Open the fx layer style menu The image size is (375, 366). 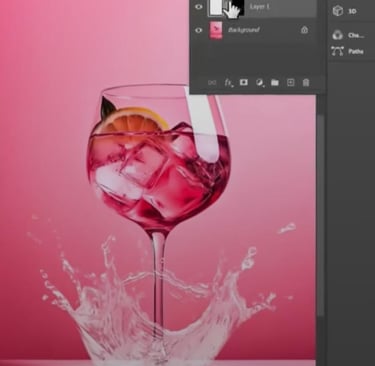click(228, 83)
